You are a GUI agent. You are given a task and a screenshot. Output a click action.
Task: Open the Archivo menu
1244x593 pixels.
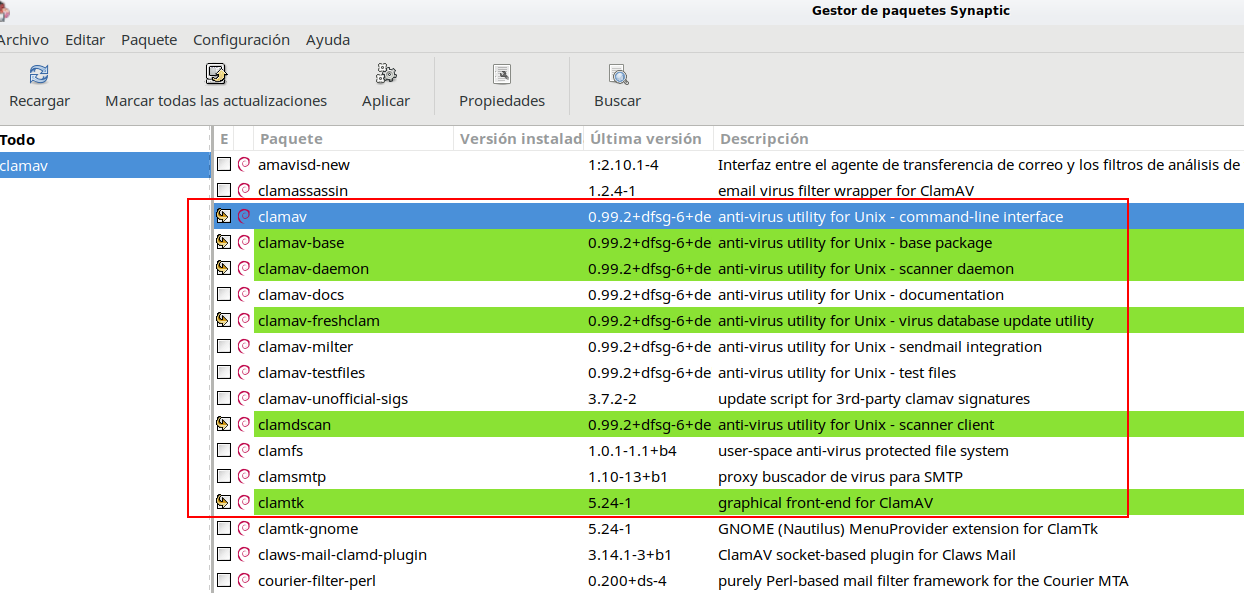click(x=22, y=40)
